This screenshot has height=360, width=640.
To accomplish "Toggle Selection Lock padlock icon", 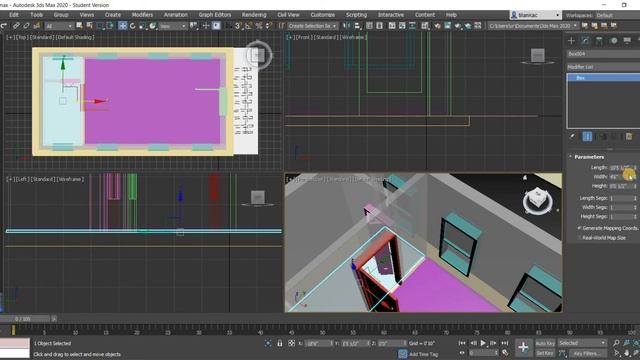I will 280,343.
